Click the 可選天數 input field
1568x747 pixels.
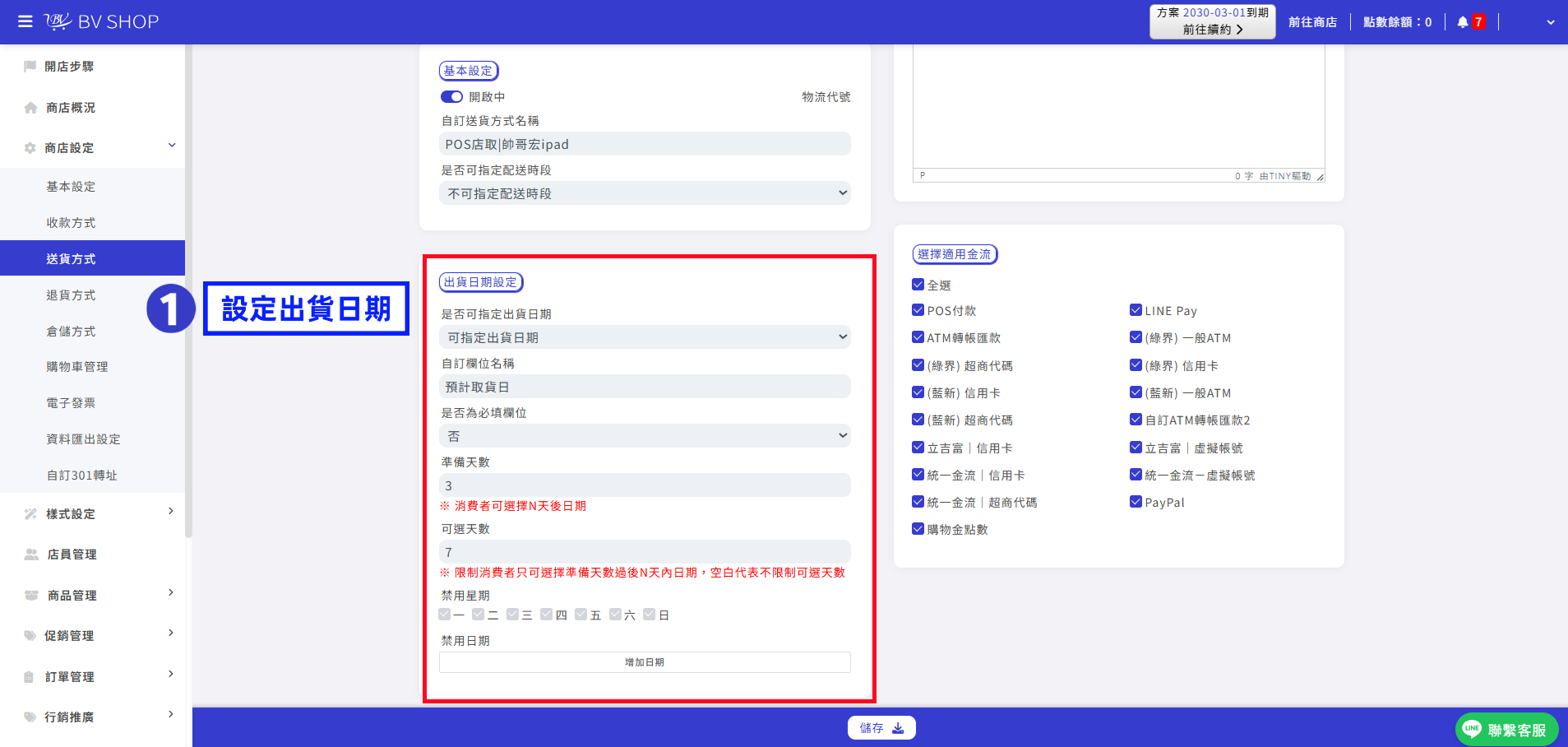click(x=645, y=552)
